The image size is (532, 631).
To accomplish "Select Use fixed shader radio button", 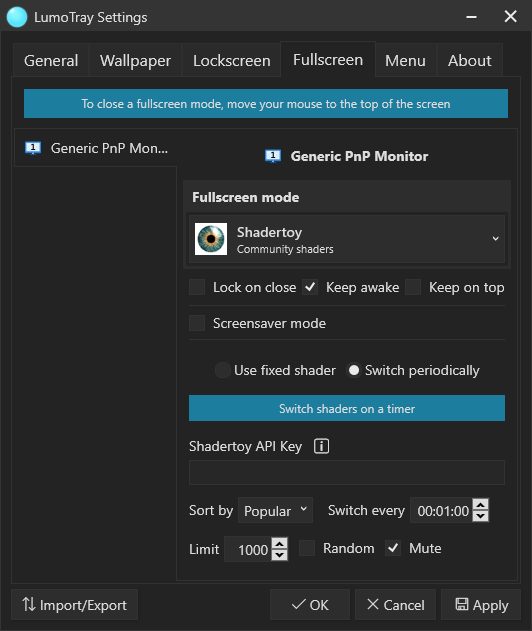I will [x=223, y=370].
